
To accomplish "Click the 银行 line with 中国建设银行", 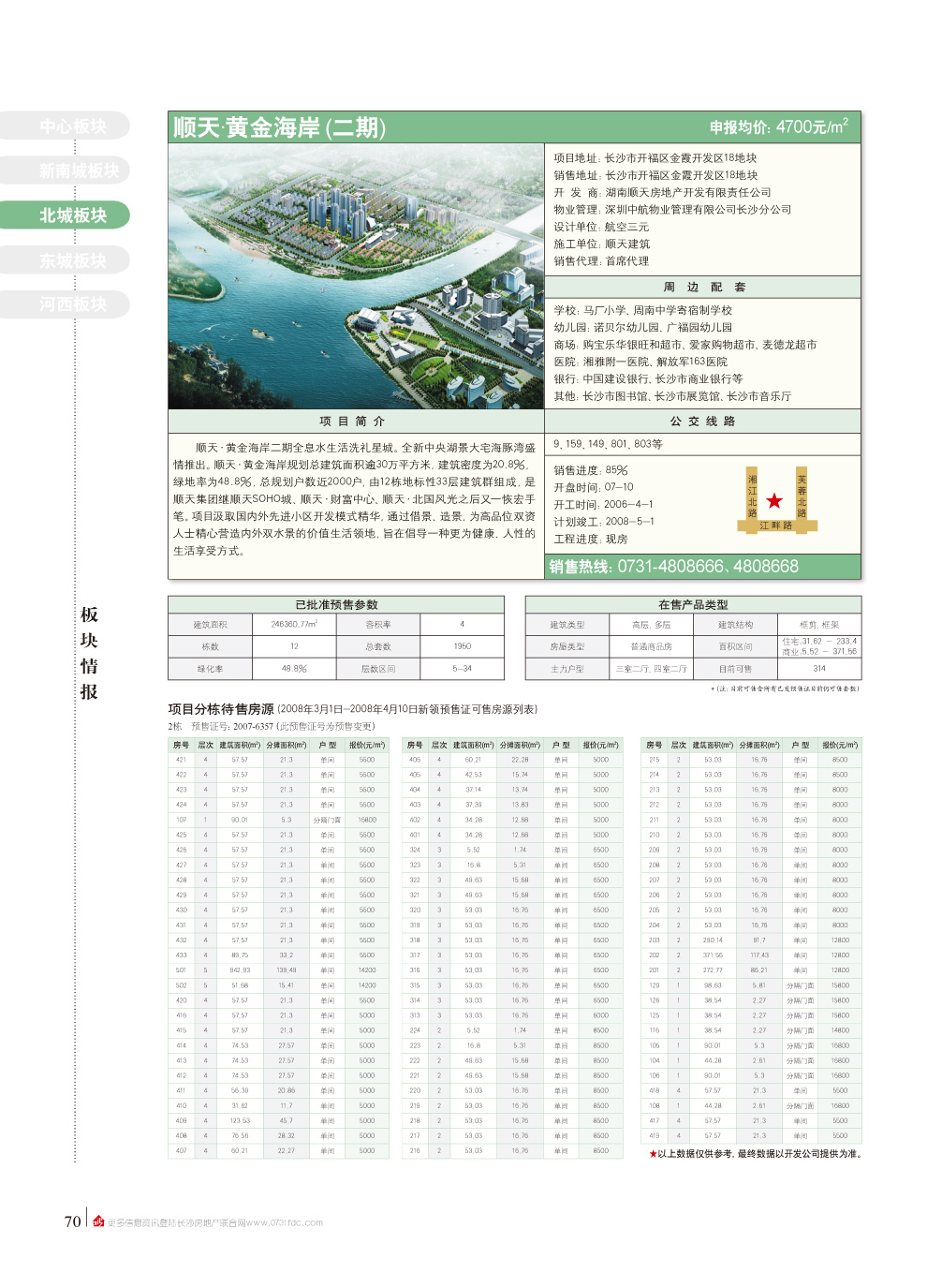I will click(x=648, y=379).
